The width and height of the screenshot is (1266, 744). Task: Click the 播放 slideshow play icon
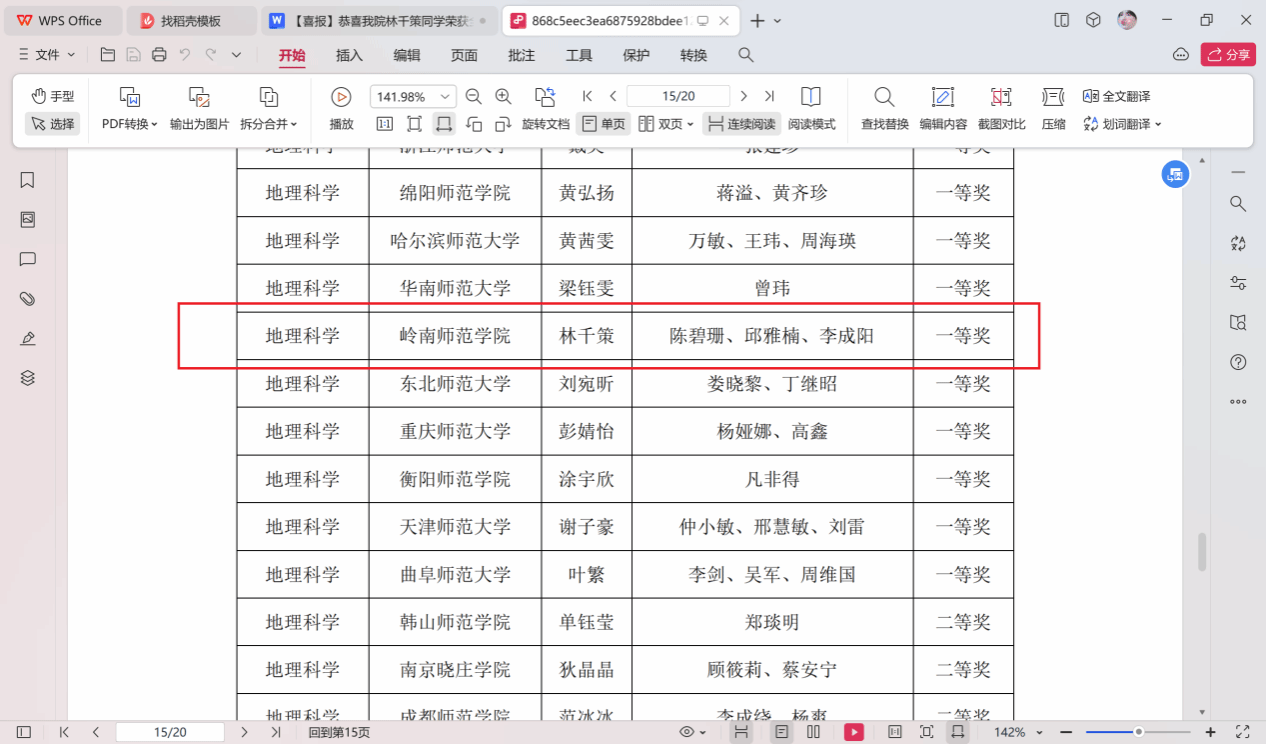341,97
